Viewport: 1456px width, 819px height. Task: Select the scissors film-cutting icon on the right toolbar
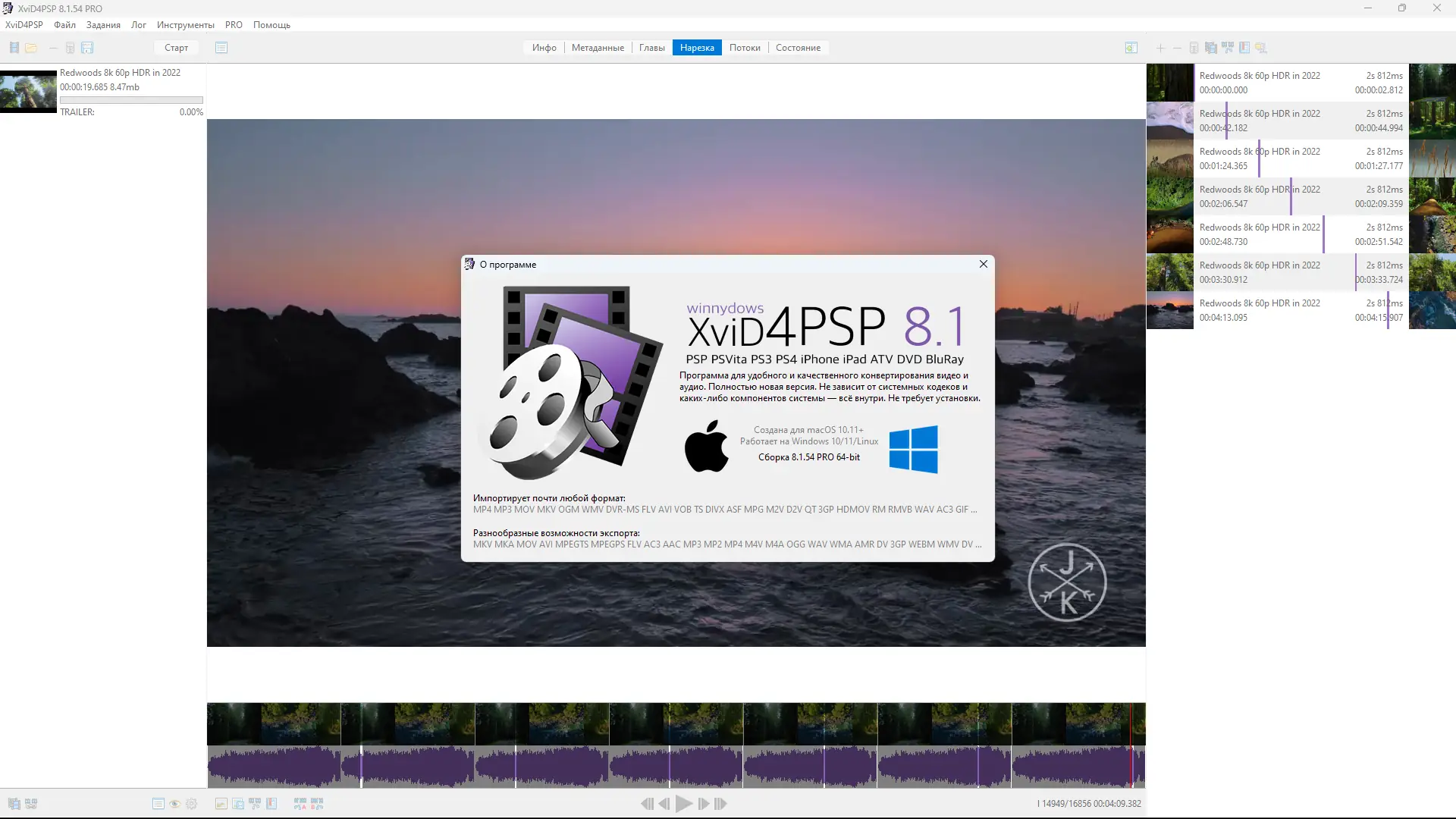coord(1227,48)
